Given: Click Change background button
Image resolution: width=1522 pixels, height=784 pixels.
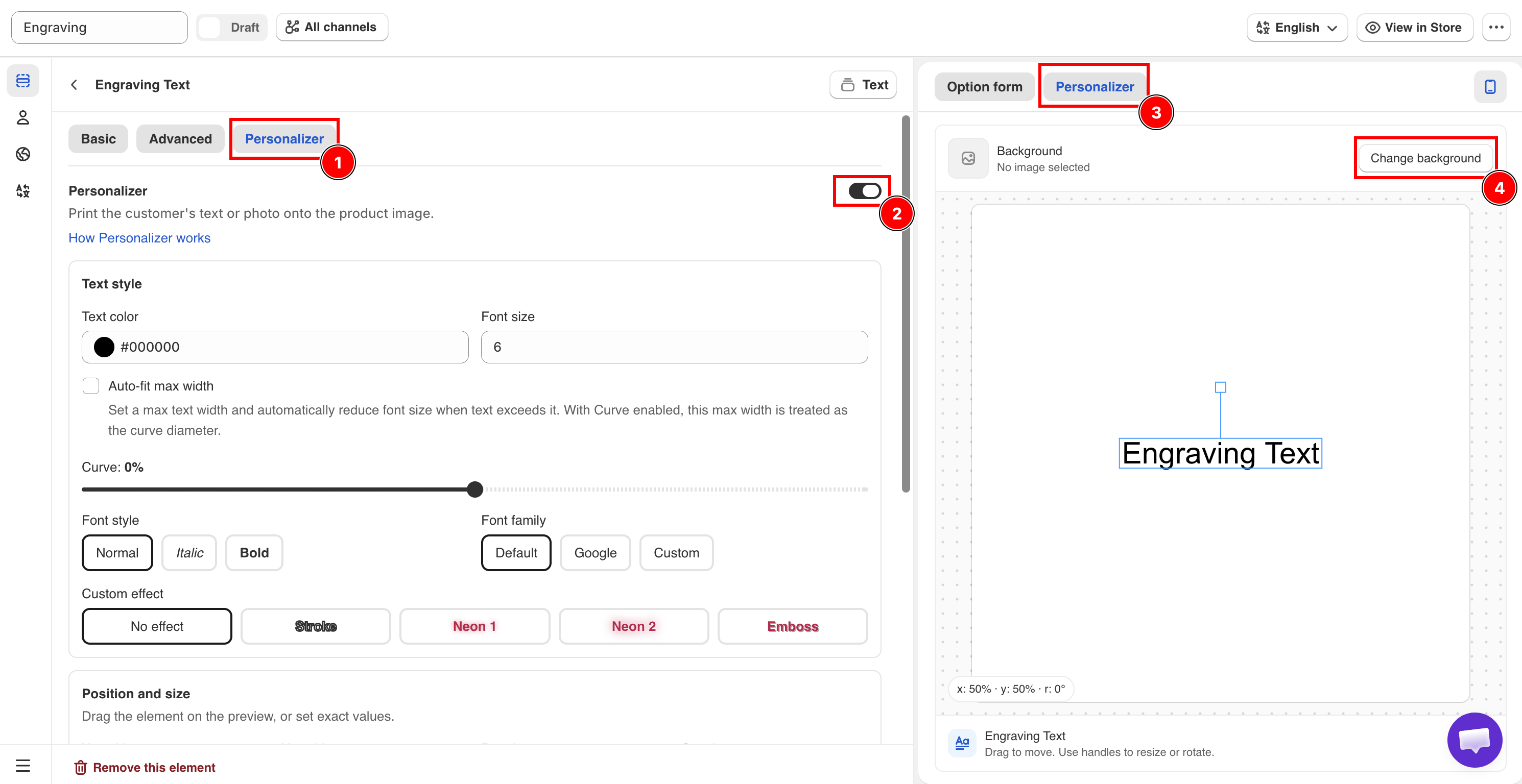Looking at the screenshot, I should (x=1425, y=158).
